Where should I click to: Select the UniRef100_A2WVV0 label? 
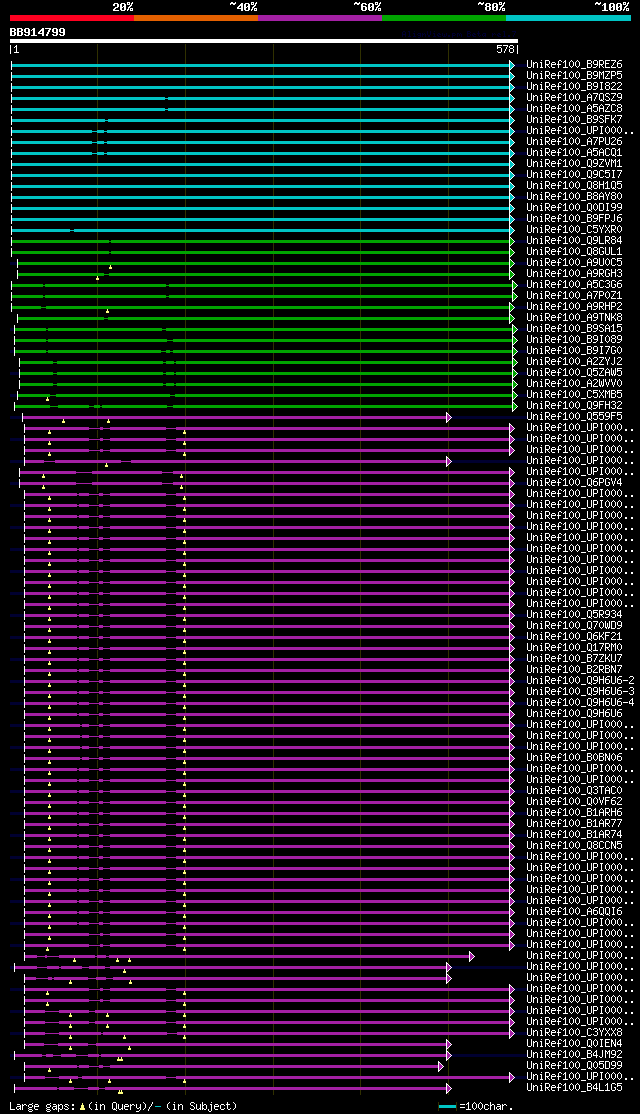pyautogui.click(x=575, y=384)
